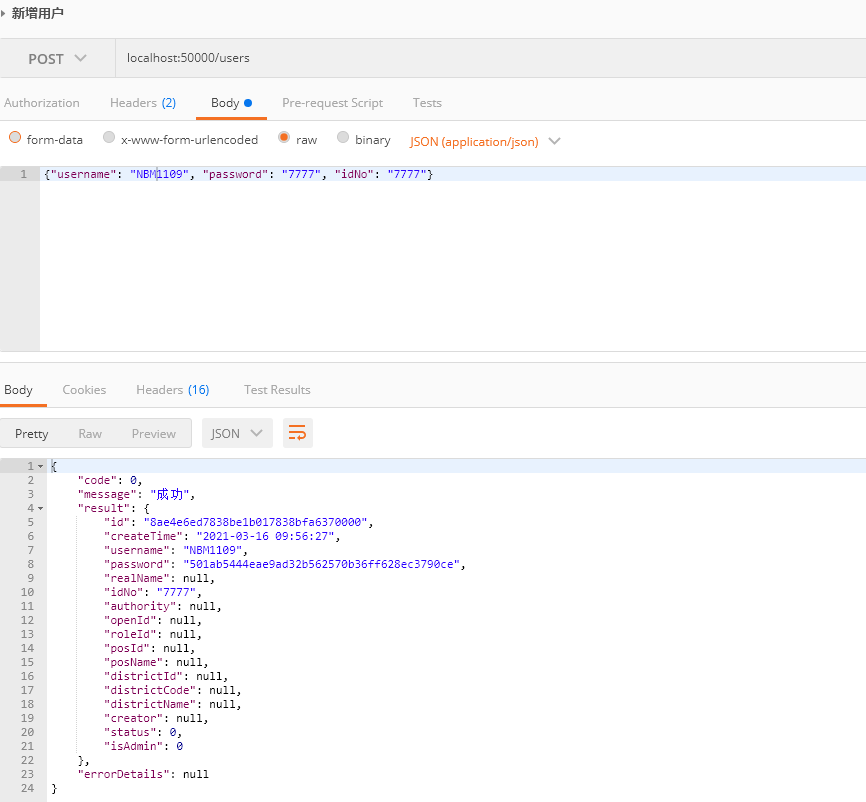
Task: Click the "id" value in response
Action: (x=255, y=522)
